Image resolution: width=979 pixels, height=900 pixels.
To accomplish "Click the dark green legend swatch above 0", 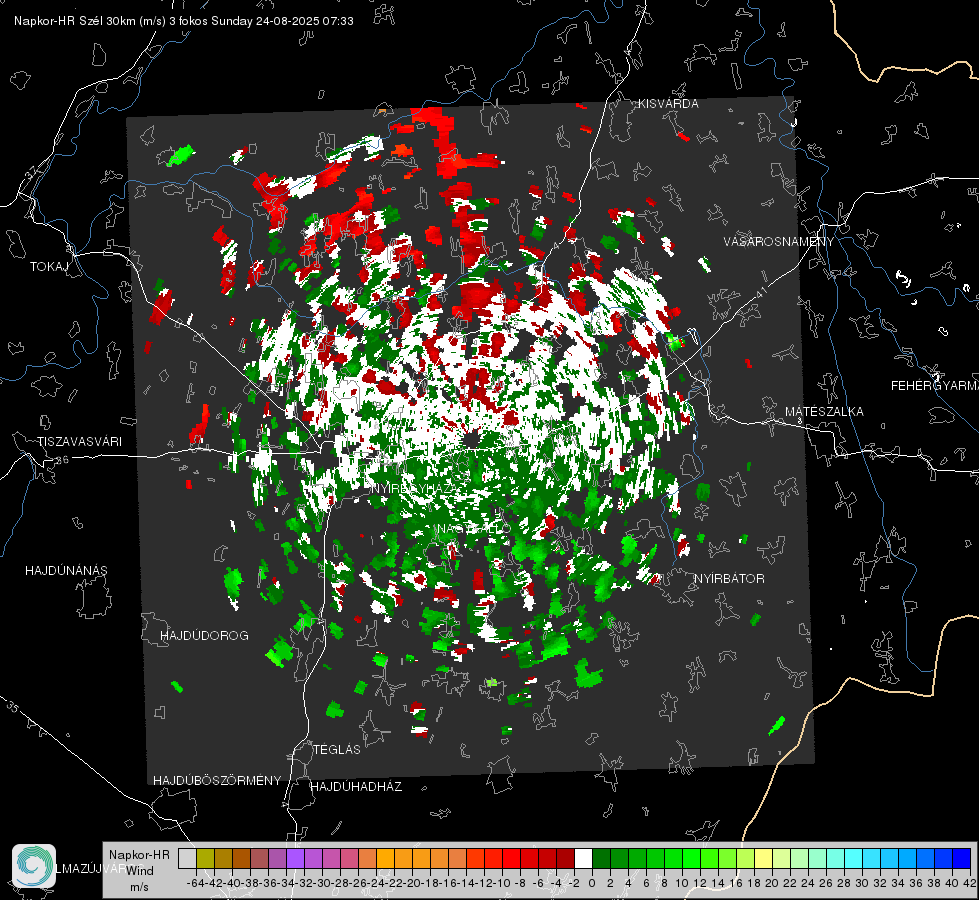I will pos(601,859).
